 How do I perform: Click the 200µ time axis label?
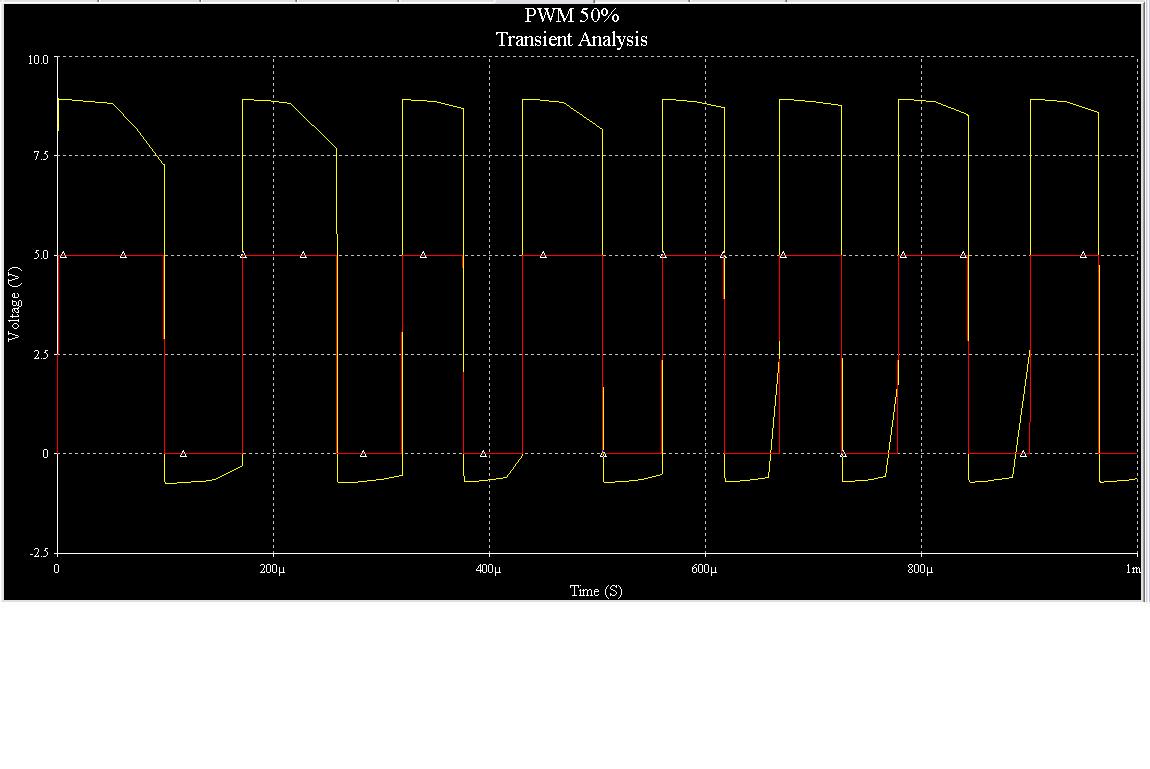click(x=272, y=570)
